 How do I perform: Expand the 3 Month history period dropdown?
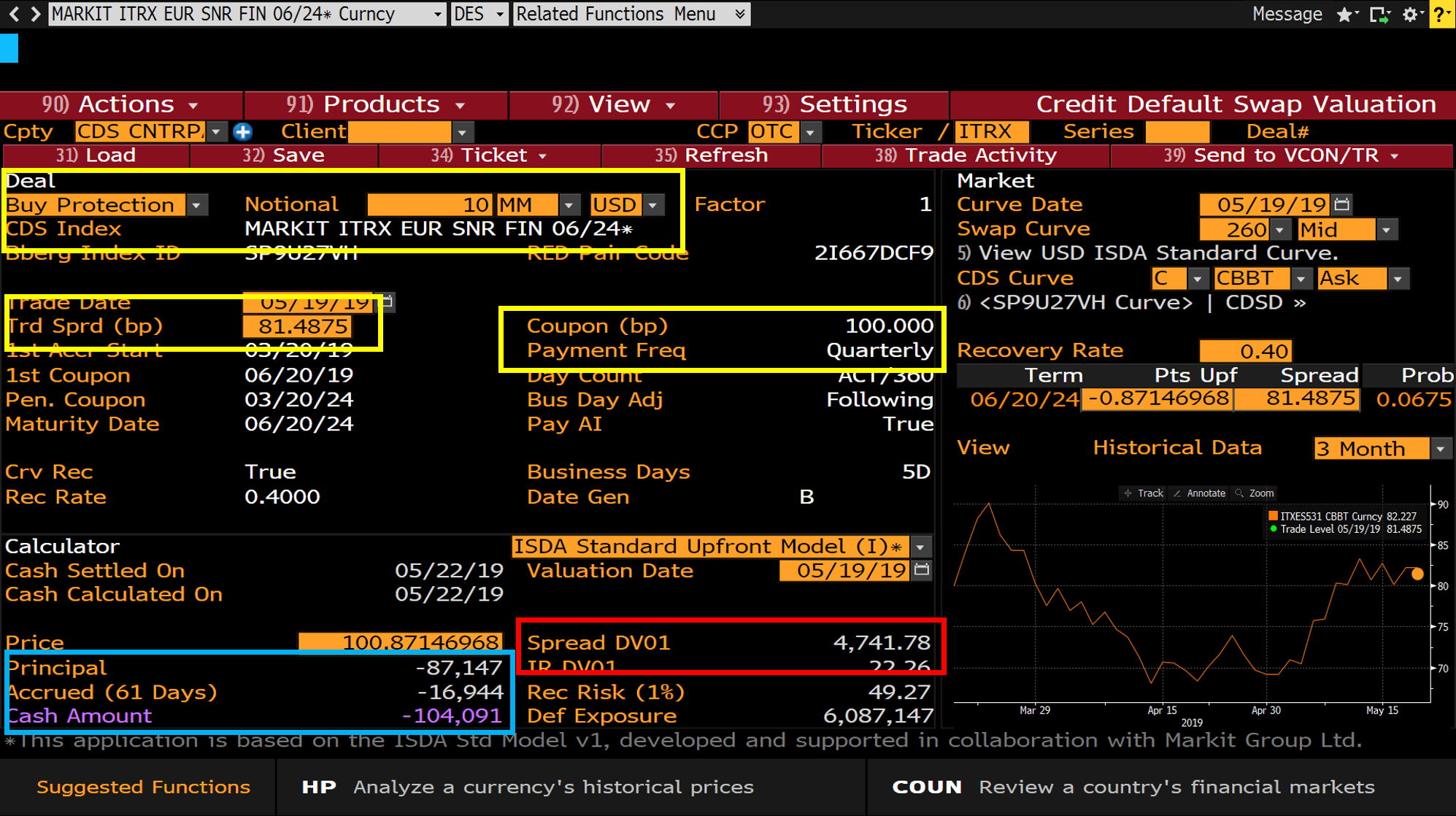pos(1440,449)
